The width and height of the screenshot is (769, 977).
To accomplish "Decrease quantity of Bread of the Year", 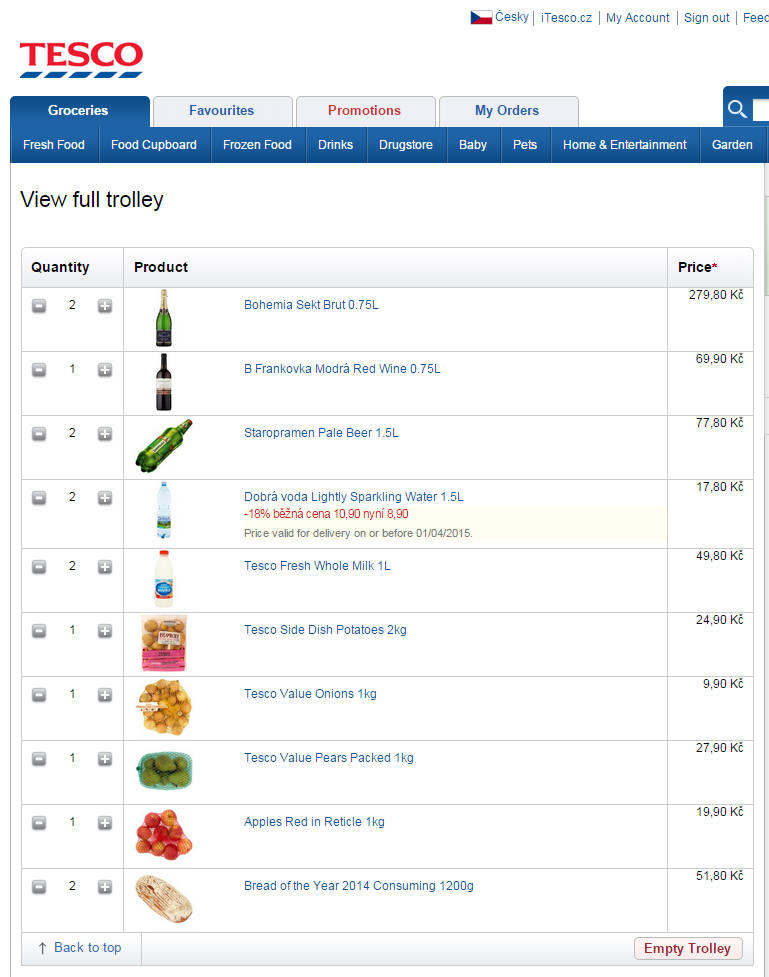I will coord(39,887).
